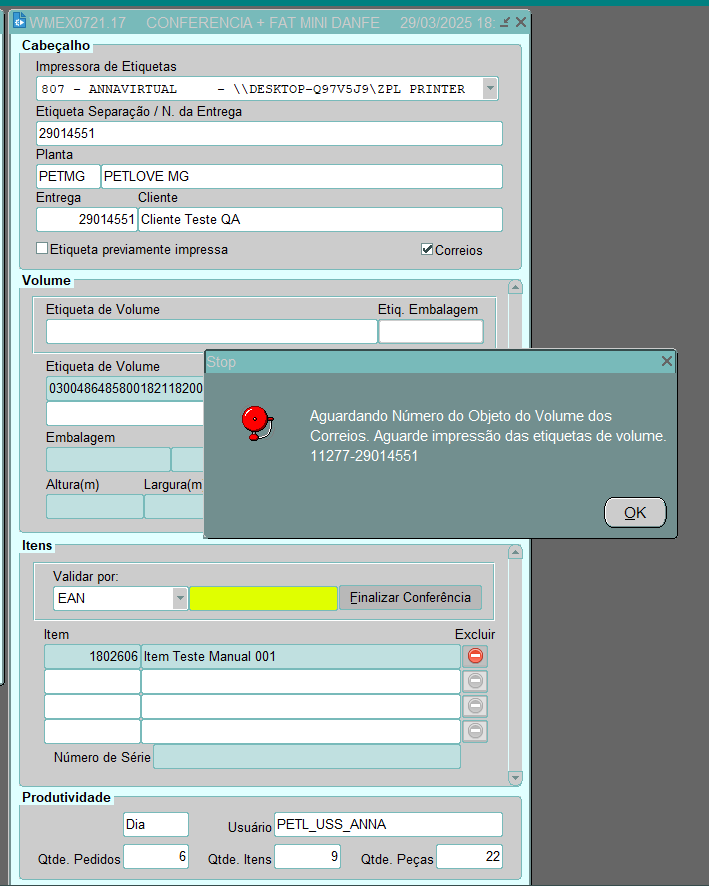
Task: Click the restore window icon in title bar
Action: [x=505, y=22]
